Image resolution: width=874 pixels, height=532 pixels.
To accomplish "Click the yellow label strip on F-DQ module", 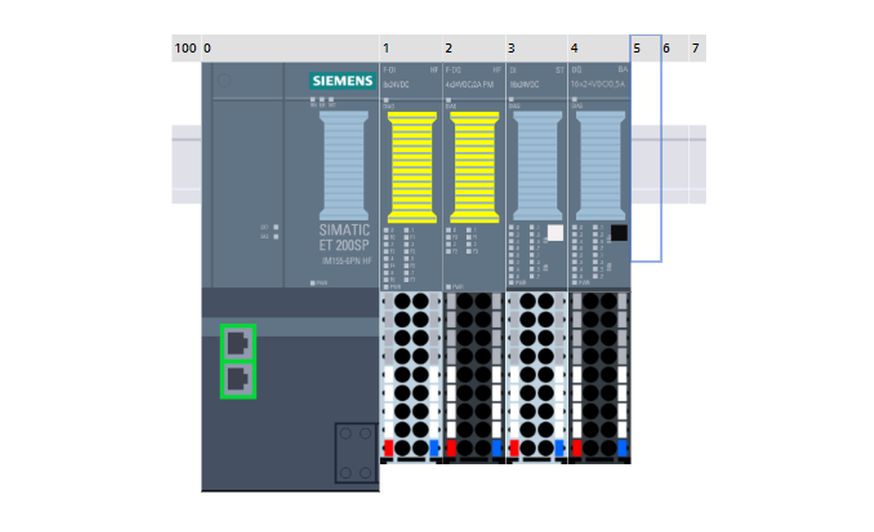I will (x=474, y=167).
